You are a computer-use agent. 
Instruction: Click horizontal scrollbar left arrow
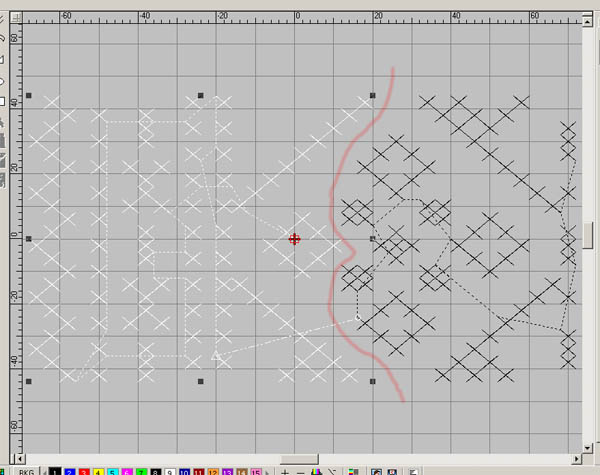point(20,459)
